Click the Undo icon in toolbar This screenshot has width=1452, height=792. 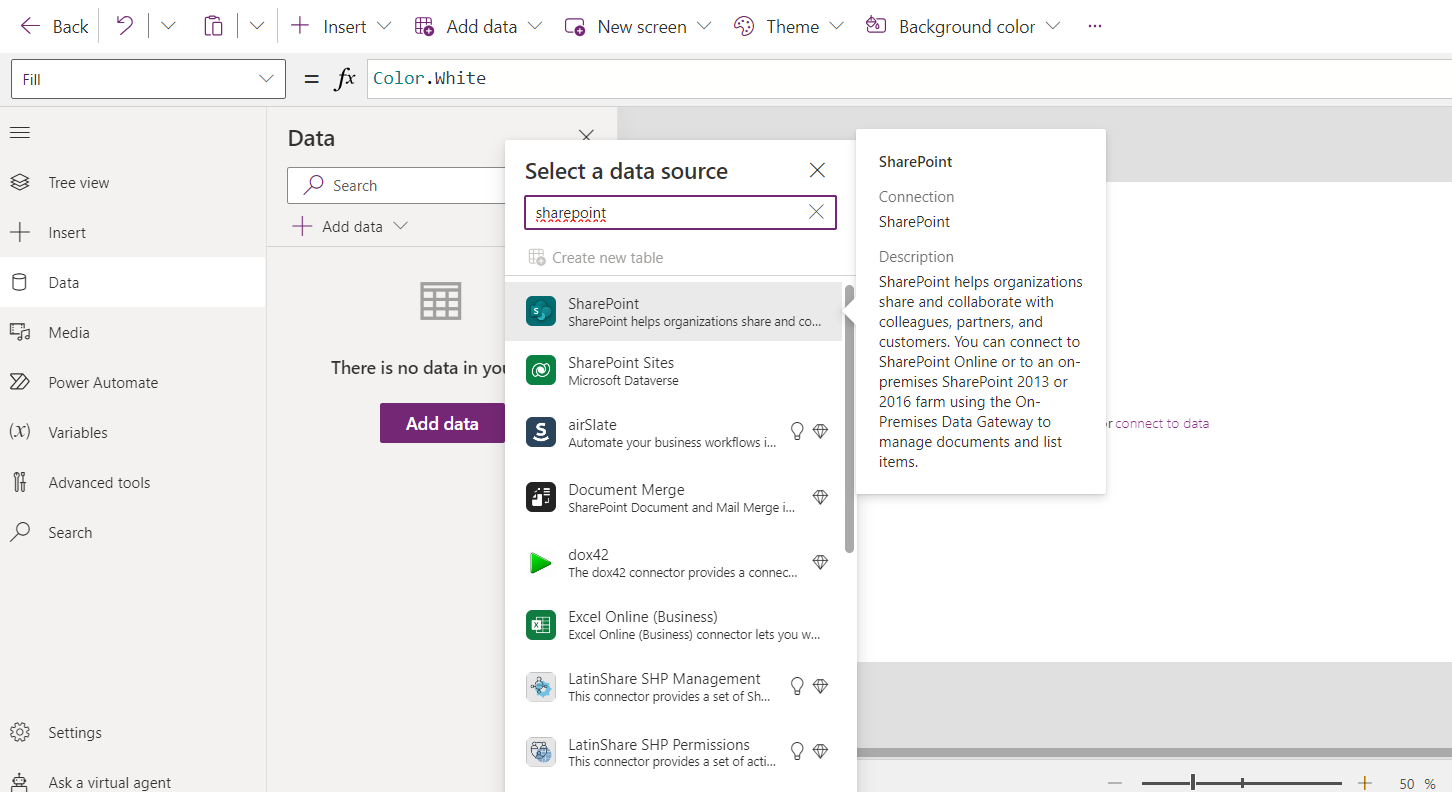(124, 26)
